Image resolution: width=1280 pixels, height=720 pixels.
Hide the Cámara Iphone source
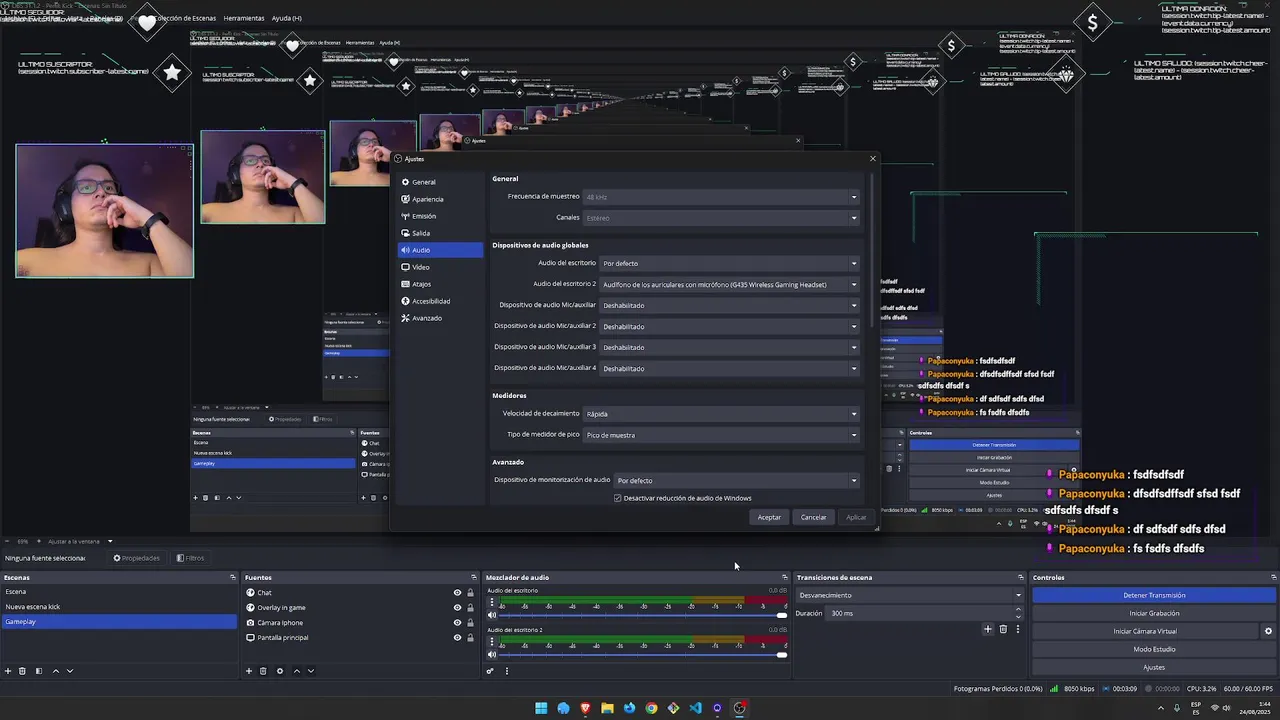tap(457, 622)
